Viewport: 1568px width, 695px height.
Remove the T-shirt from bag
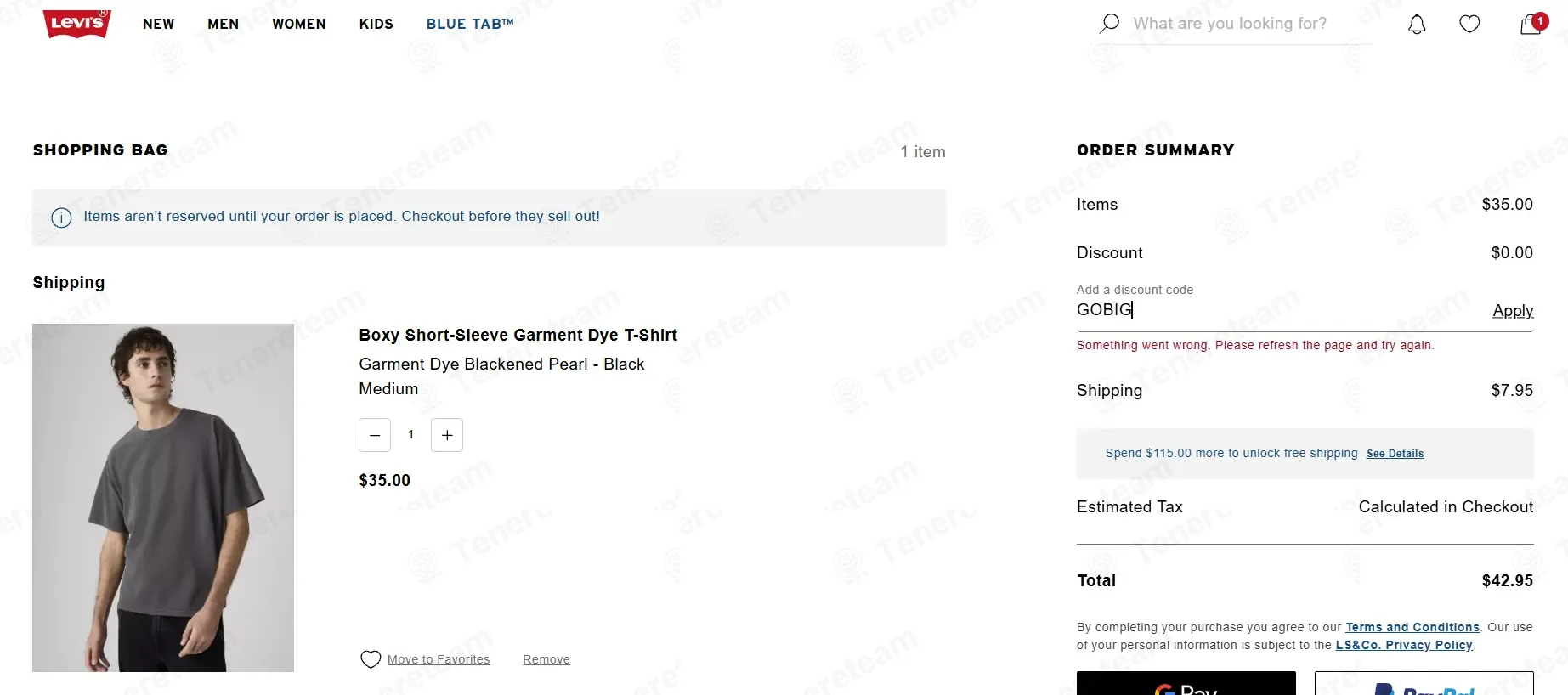[546, 659]
